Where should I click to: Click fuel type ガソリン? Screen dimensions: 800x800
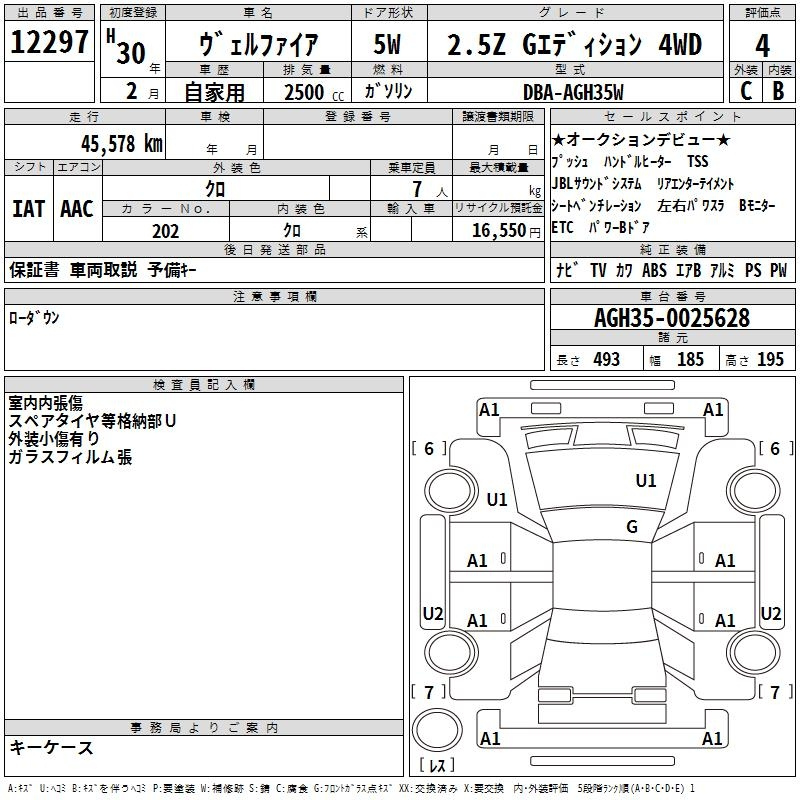389,91
